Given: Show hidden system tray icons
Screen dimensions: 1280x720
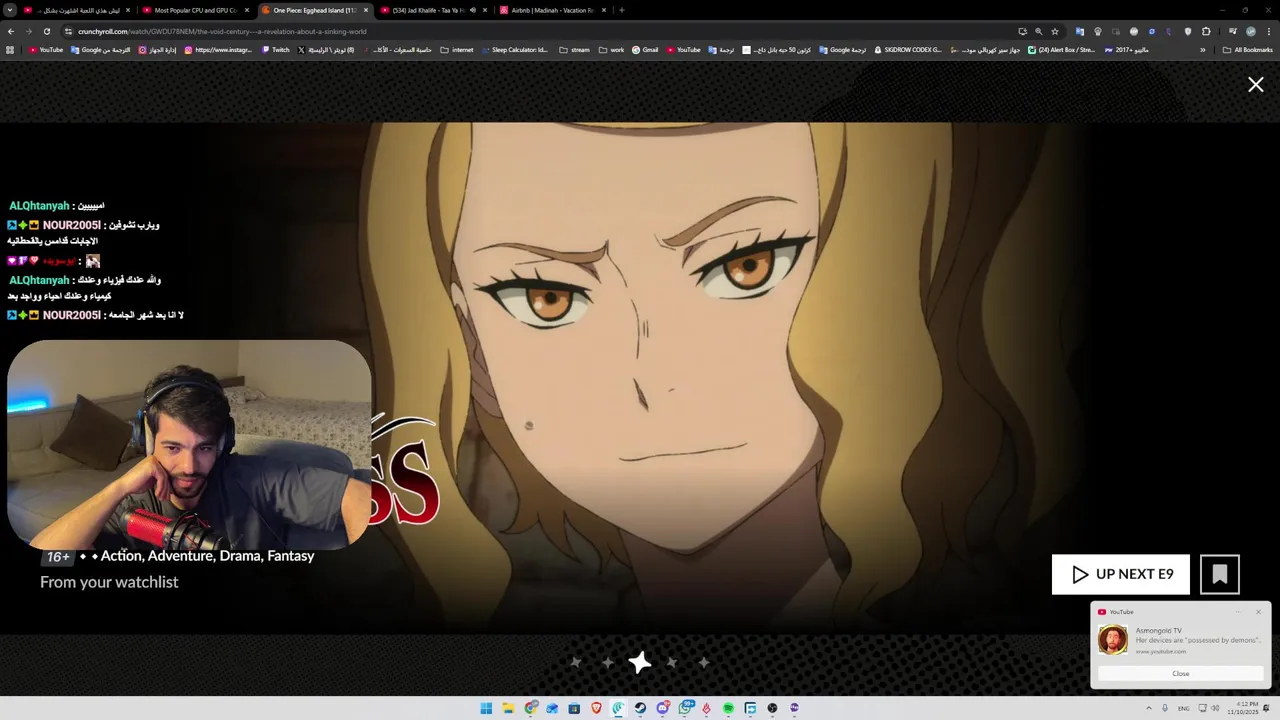Looking at the screenshot, I should [1148, 708].
